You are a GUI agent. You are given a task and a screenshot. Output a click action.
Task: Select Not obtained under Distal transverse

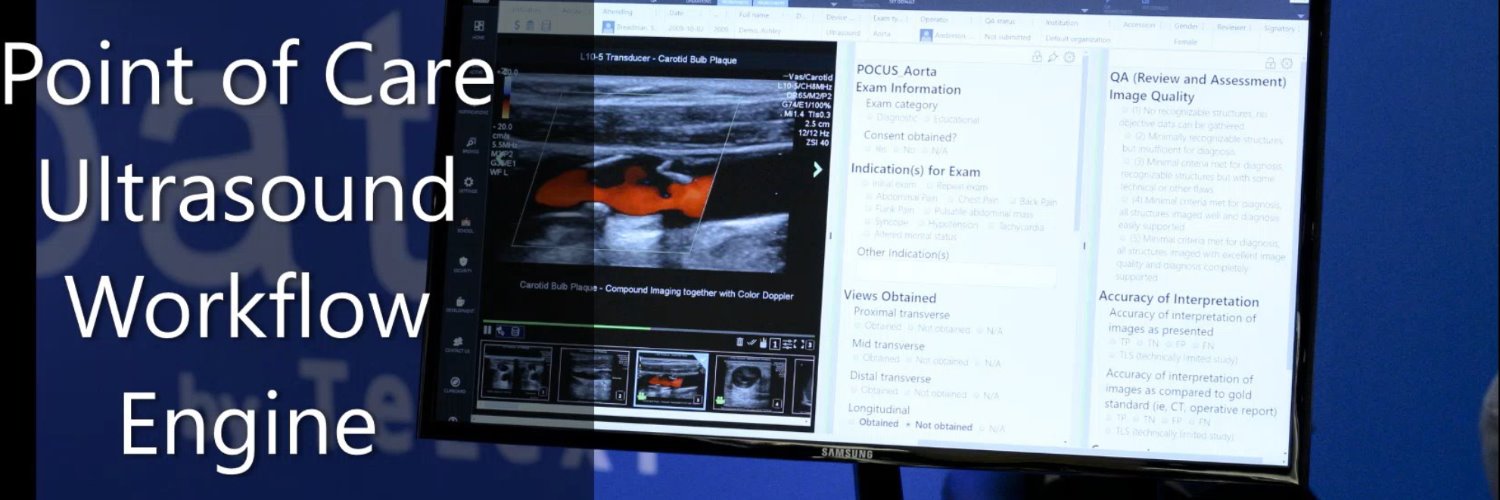click(x=937, y=394)
